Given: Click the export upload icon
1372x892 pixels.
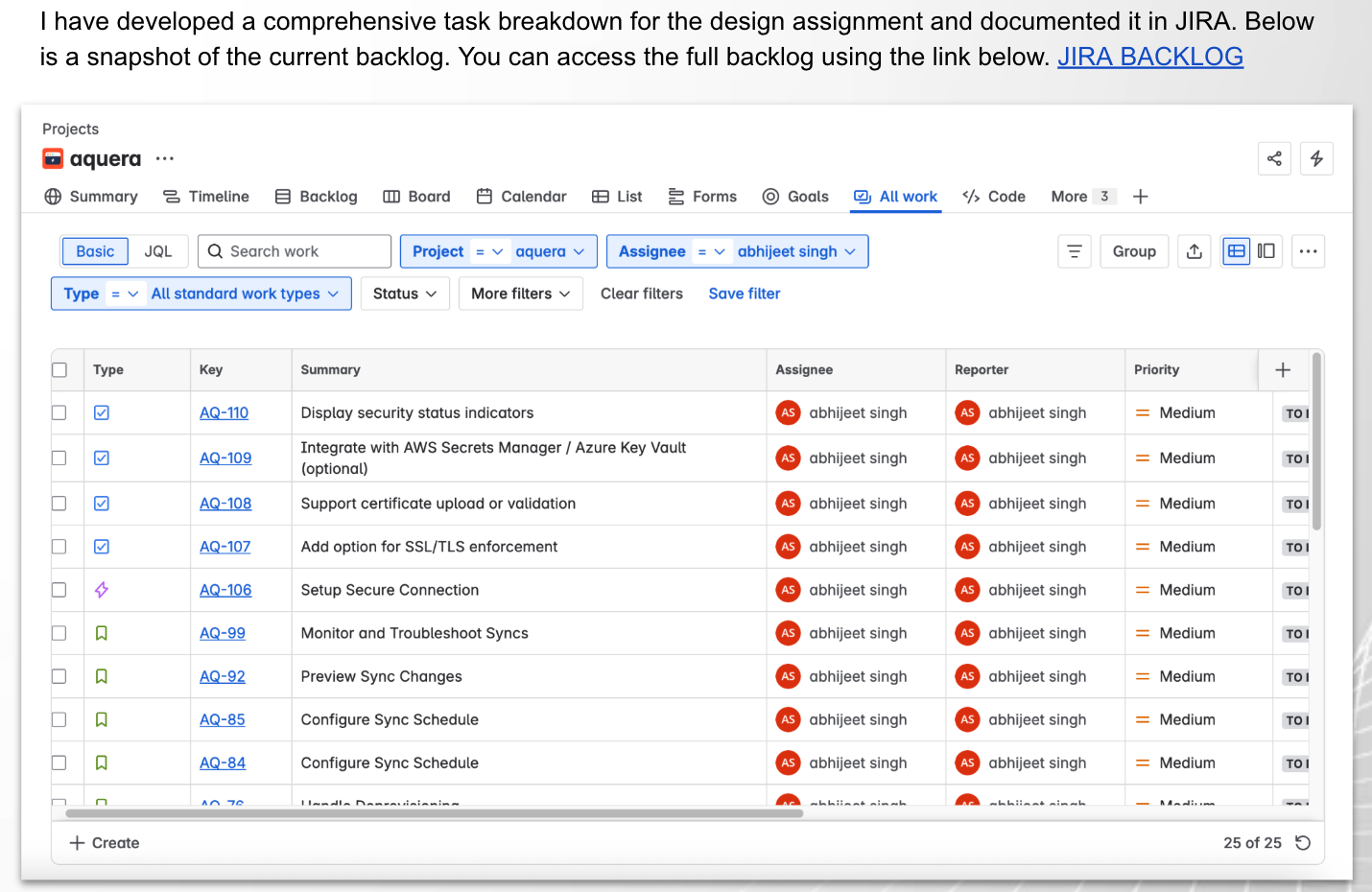Looking at the screenshot, I should click(1194, 251).
